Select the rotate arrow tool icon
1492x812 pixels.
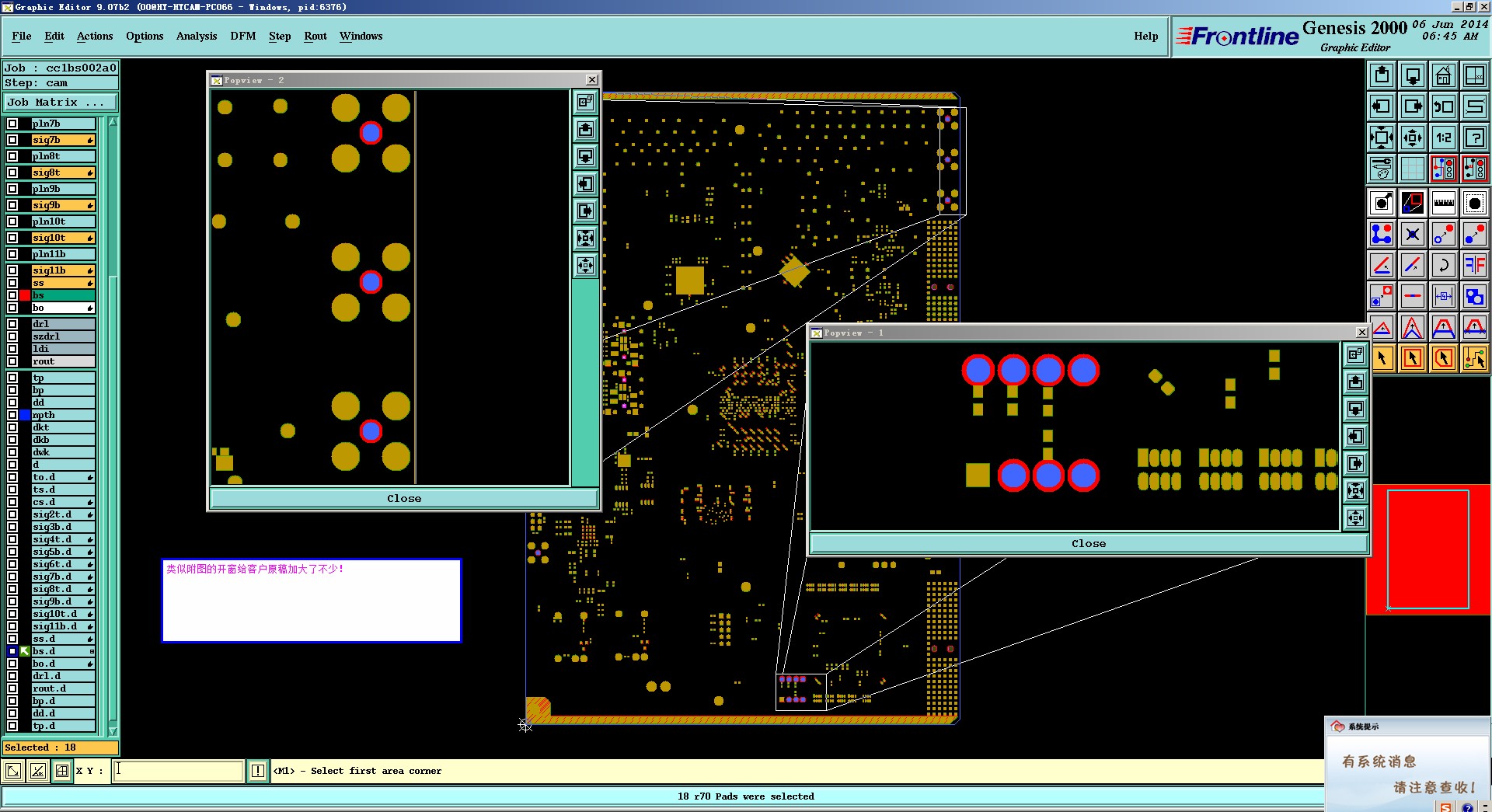point(1443,265)
